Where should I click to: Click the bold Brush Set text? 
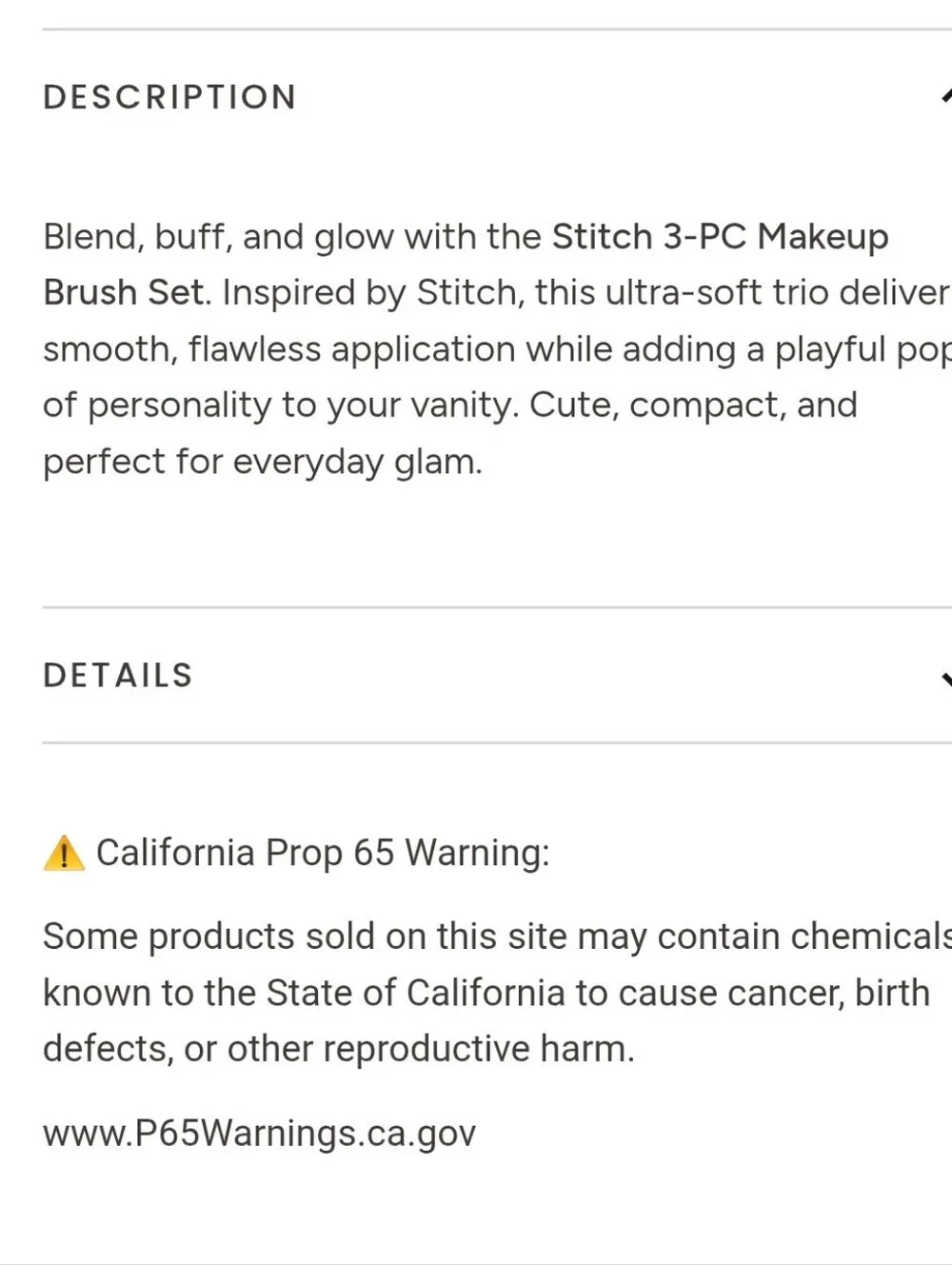click(x=124, y=292)
